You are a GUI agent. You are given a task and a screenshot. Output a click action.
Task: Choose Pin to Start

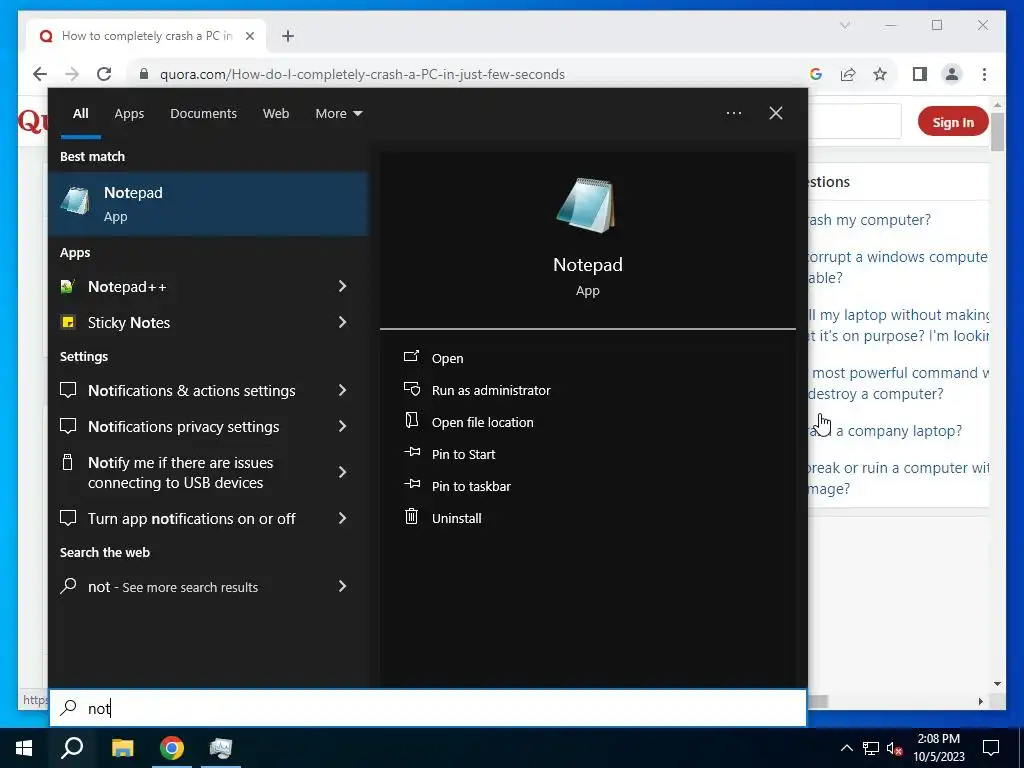464,455
